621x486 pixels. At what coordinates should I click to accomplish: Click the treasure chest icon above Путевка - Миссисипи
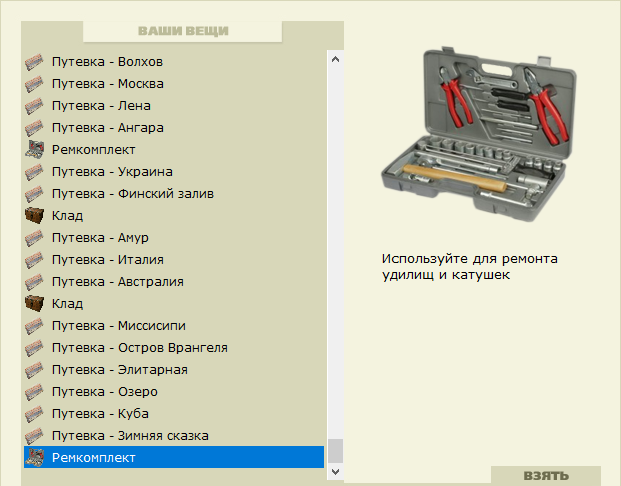(x=34, y=304)
